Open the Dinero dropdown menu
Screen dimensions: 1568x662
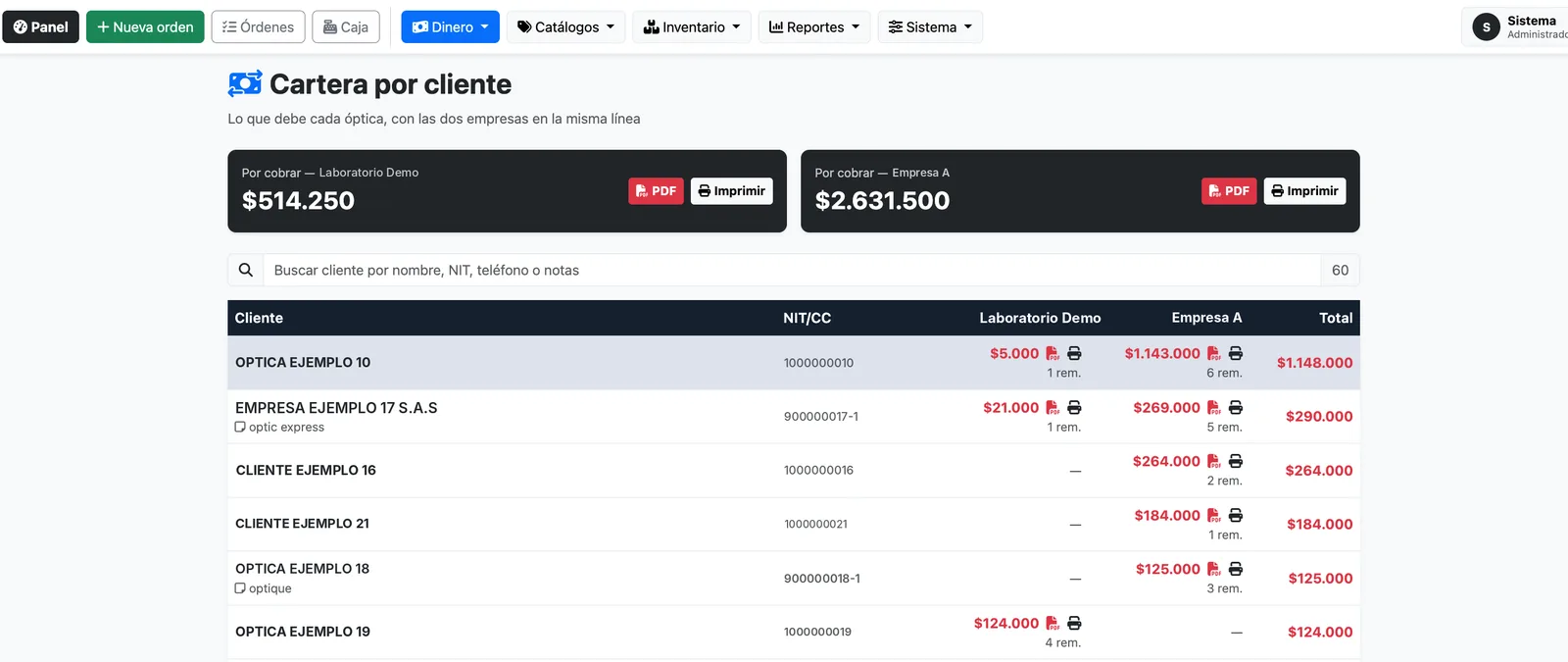click(x=450, y=26)
